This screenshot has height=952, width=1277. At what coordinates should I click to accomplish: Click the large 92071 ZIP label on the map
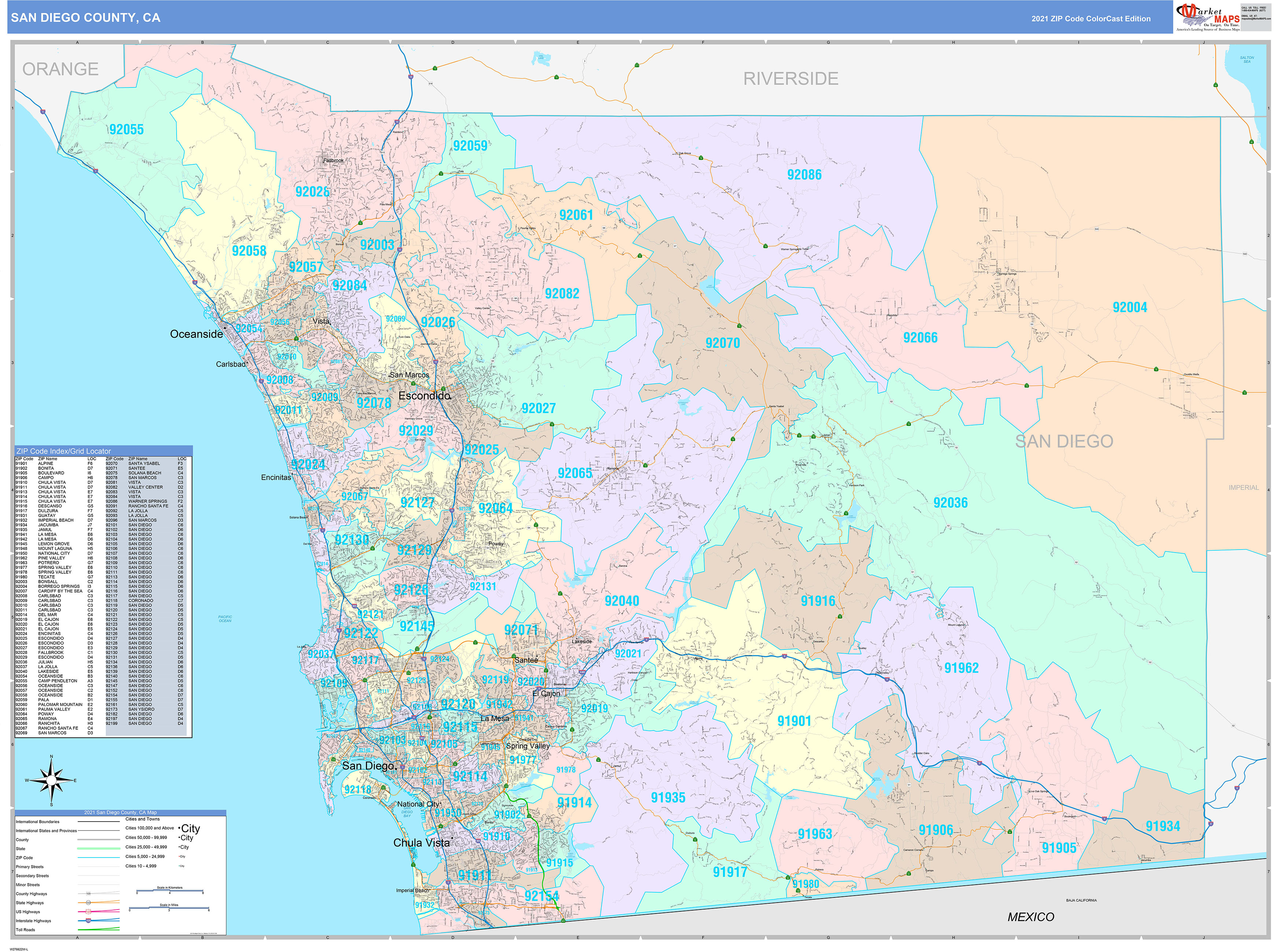point(521,630)
